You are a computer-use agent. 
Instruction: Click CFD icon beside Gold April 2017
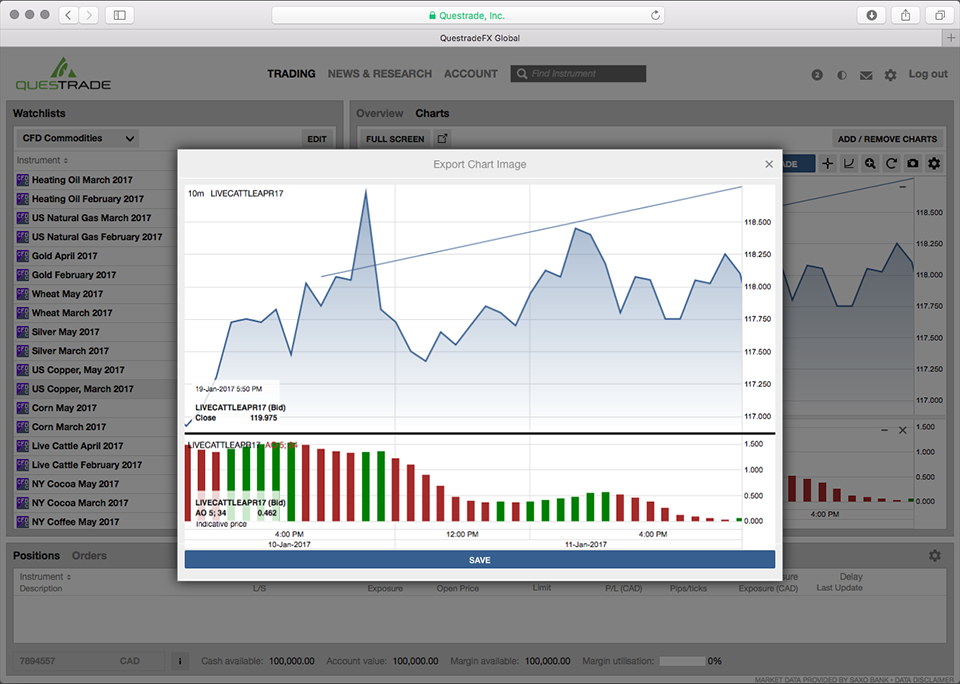point(23,255)
